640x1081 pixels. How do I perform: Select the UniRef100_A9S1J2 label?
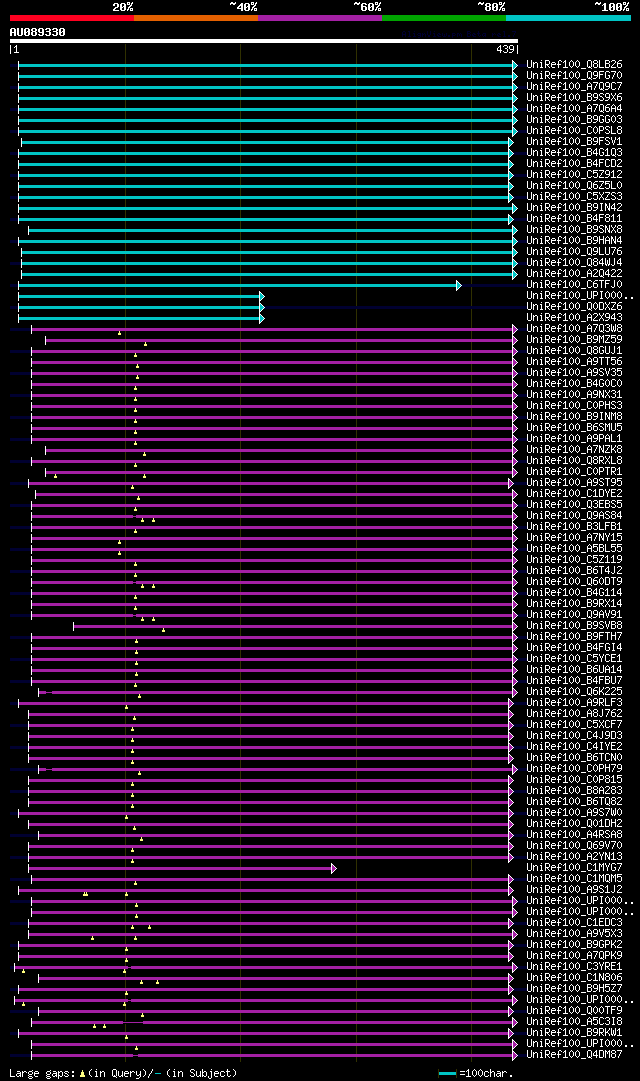coord(574,891)
